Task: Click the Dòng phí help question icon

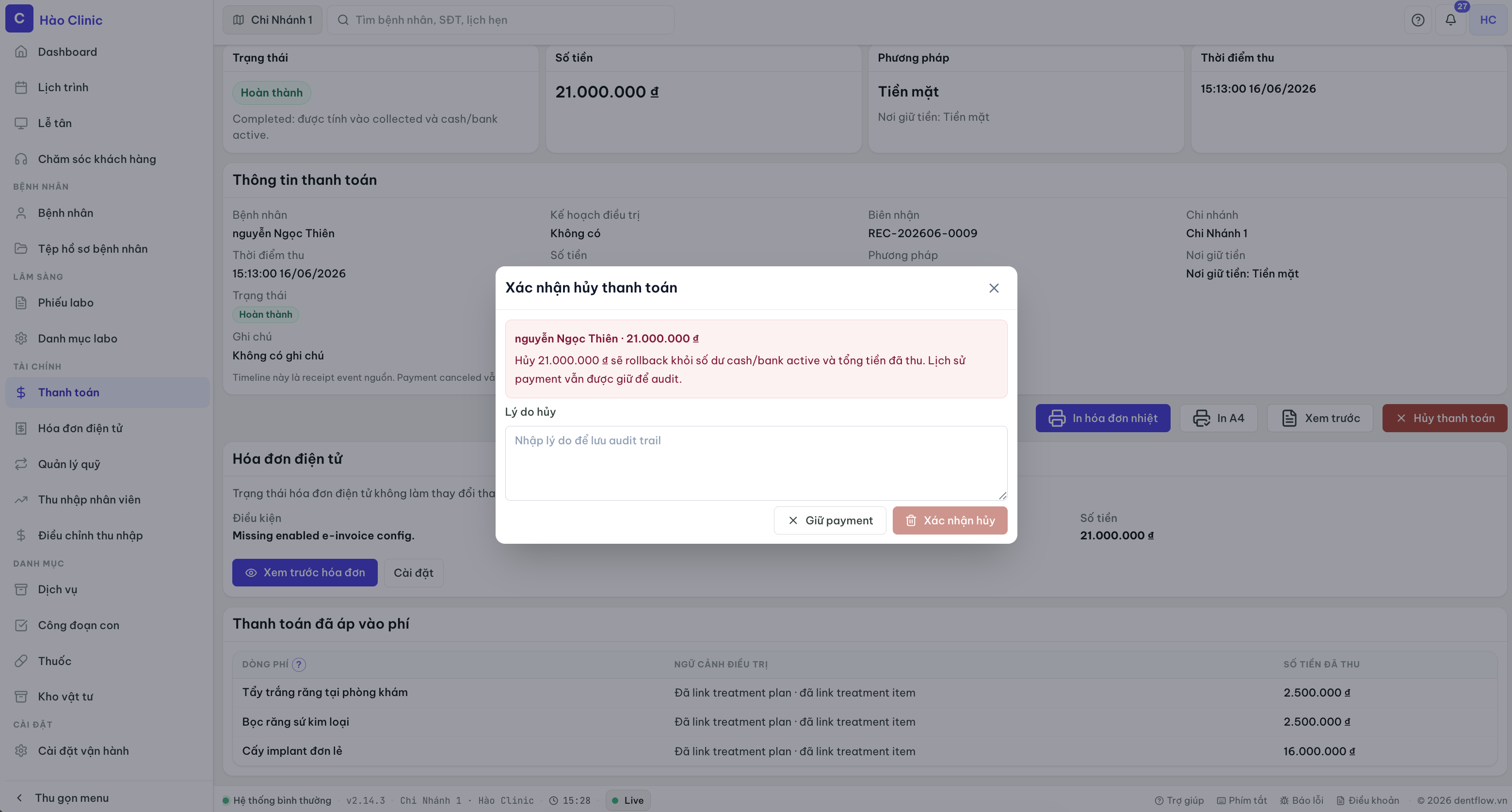Action: point(299,664)
